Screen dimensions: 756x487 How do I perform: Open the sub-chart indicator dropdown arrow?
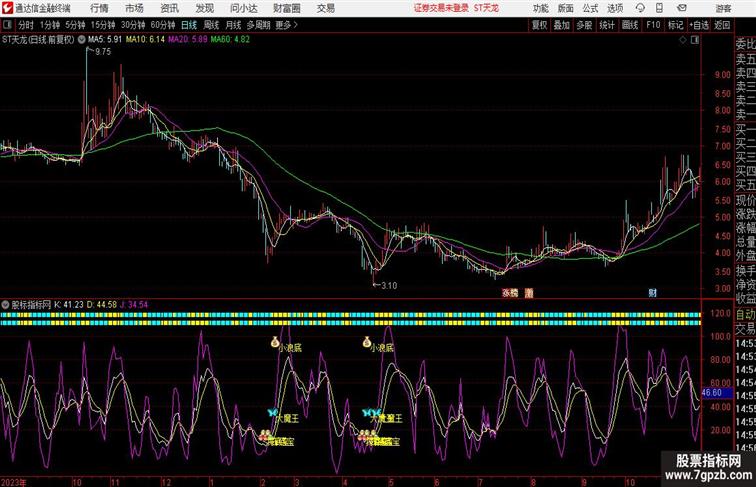[x=5, y=305]
